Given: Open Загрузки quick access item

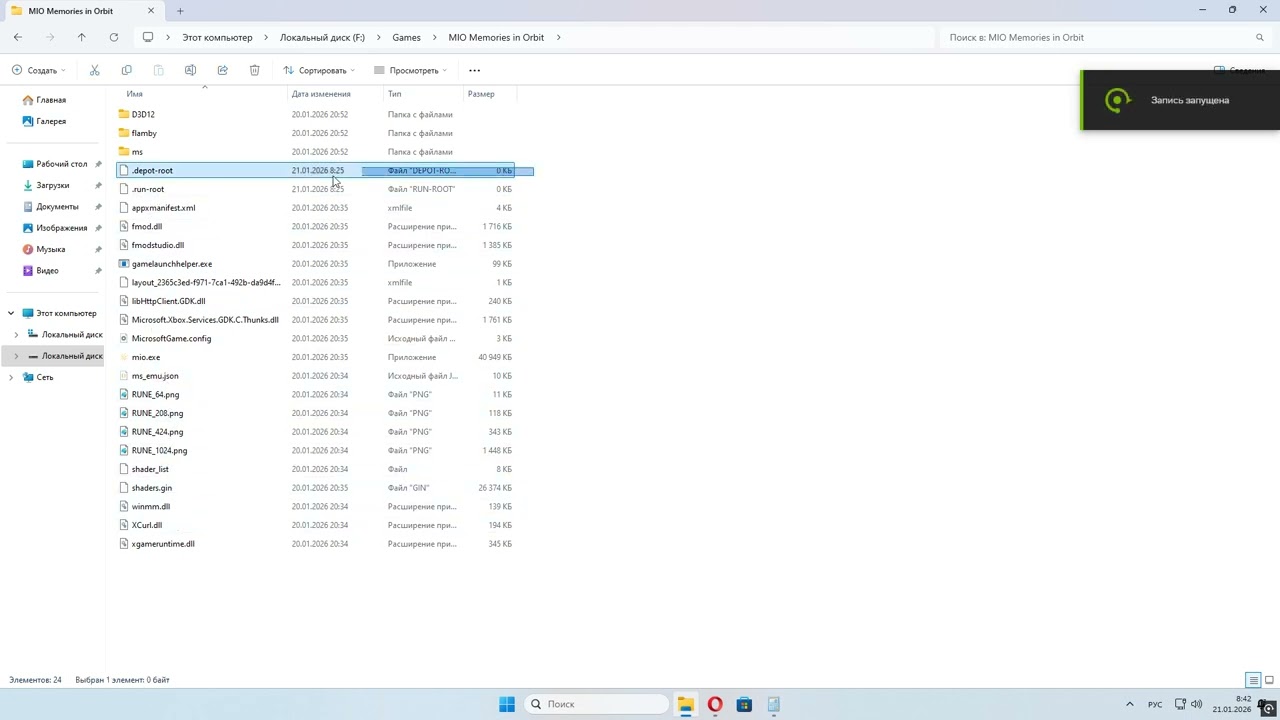Looking at the screenshot, I should click(x=53, y=185).
